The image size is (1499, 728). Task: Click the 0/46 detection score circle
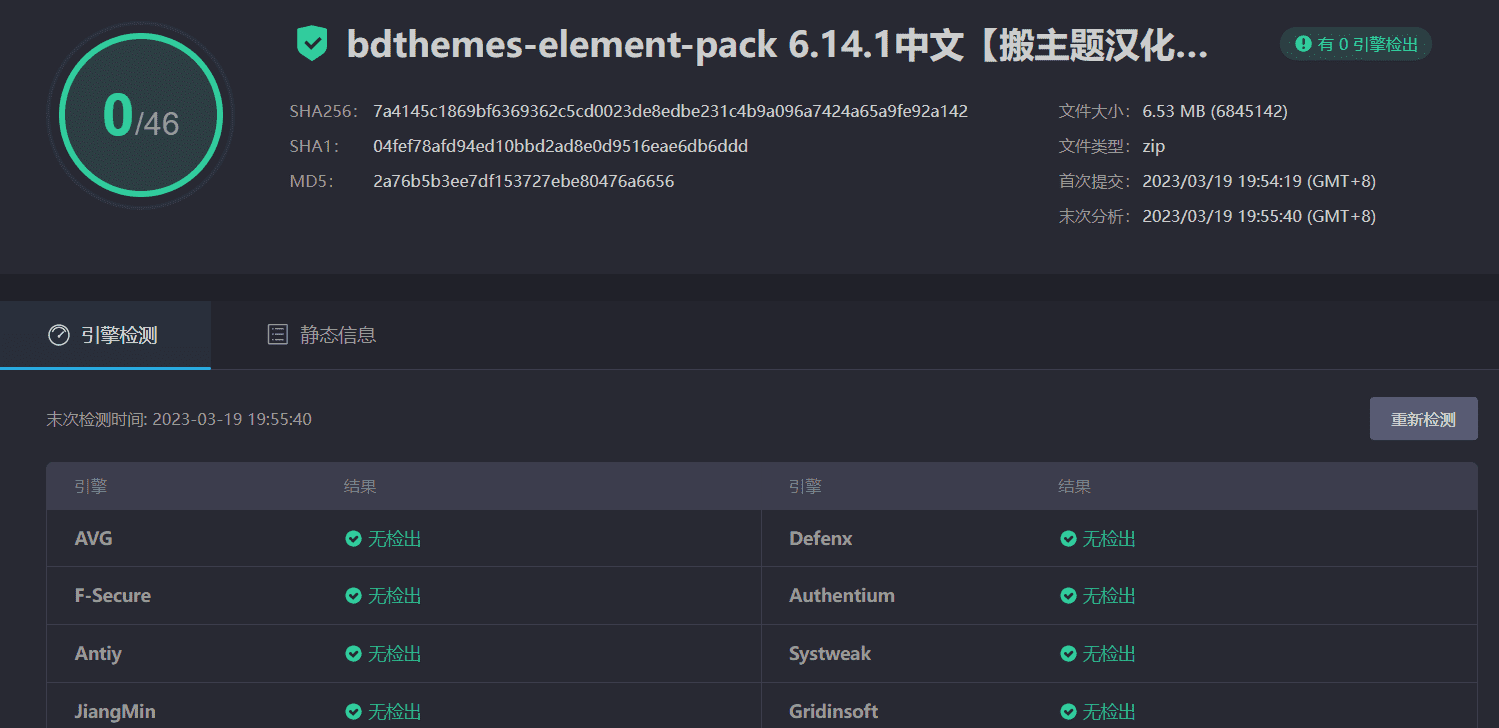tap(140, 115)
